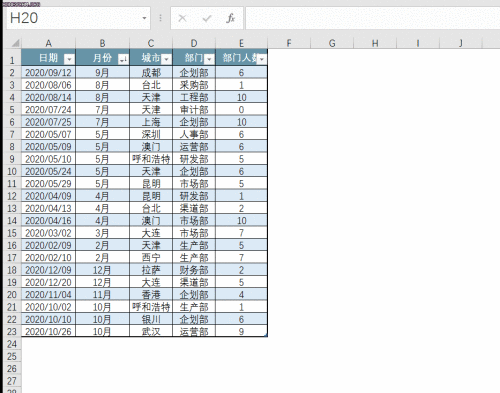Click cell with date 2020/07/24

[49, 110]
